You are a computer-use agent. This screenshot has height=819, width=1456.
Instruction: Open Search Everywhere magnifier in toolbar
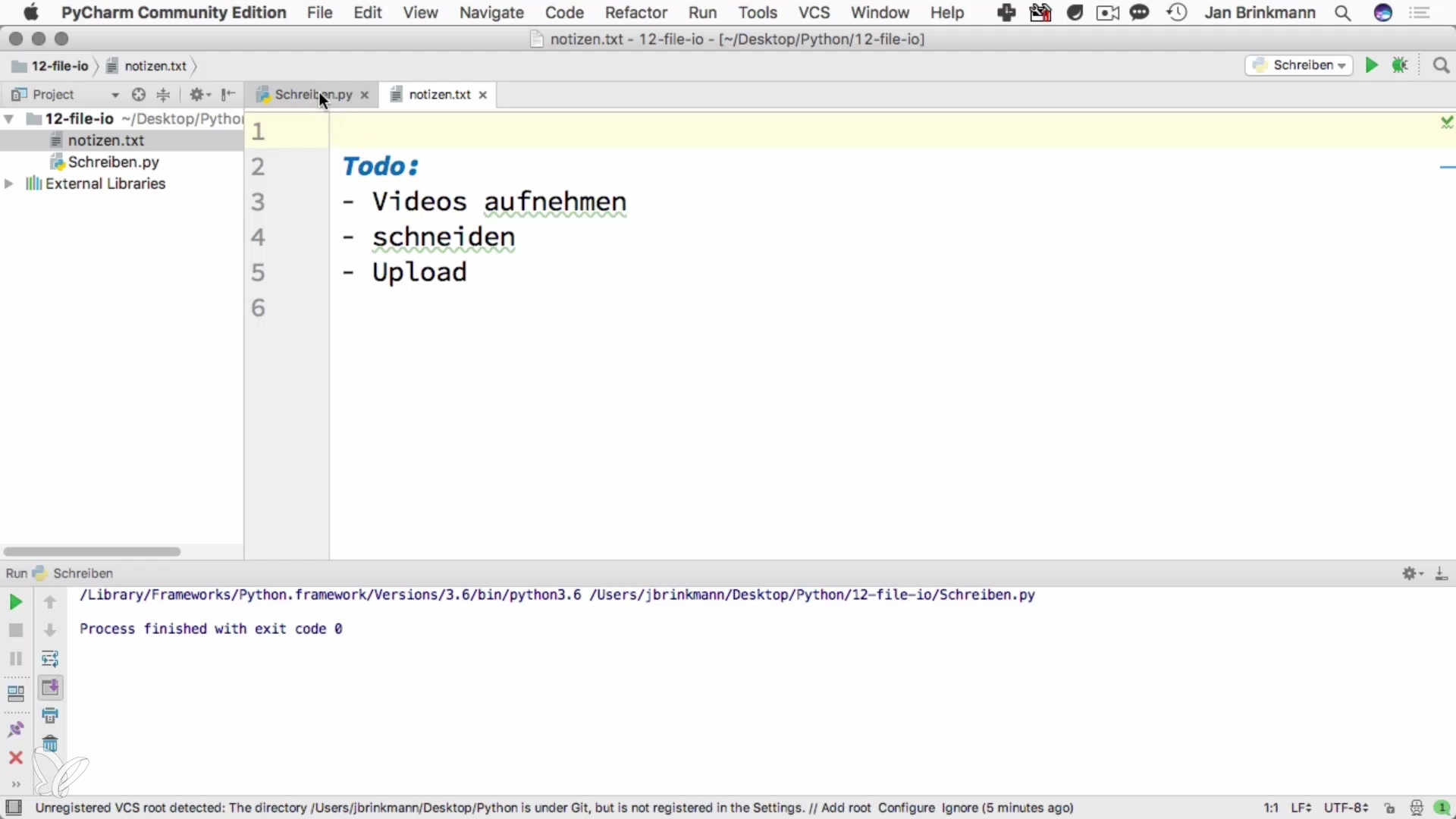click(1442, 65)
